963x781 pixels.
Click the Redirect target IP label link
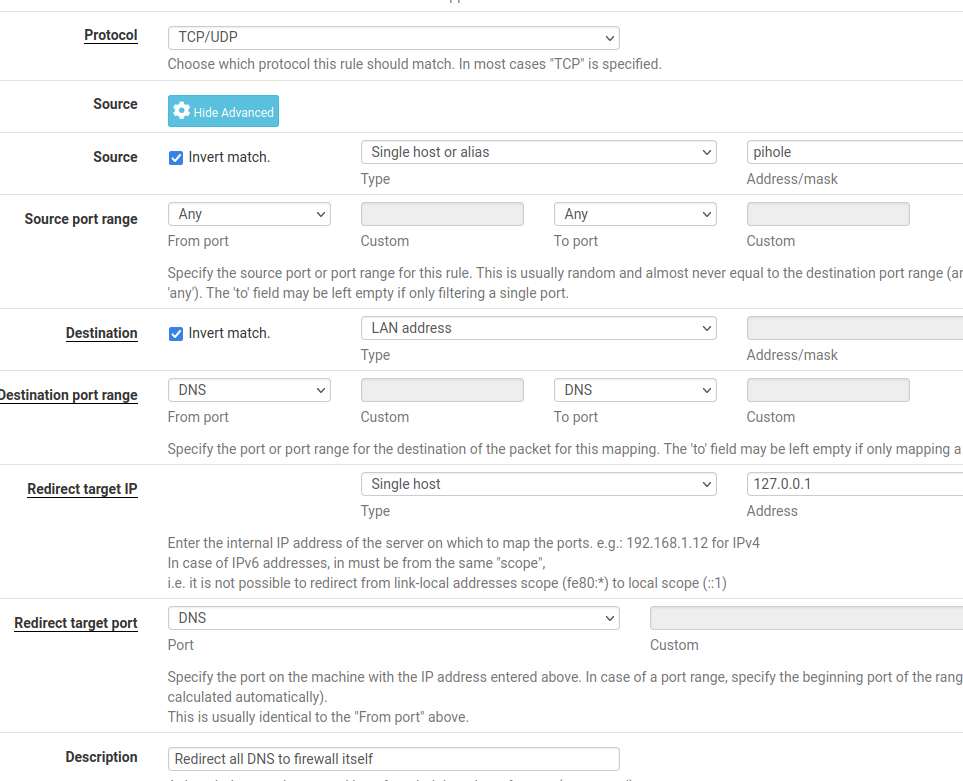(x=82, y=489)
